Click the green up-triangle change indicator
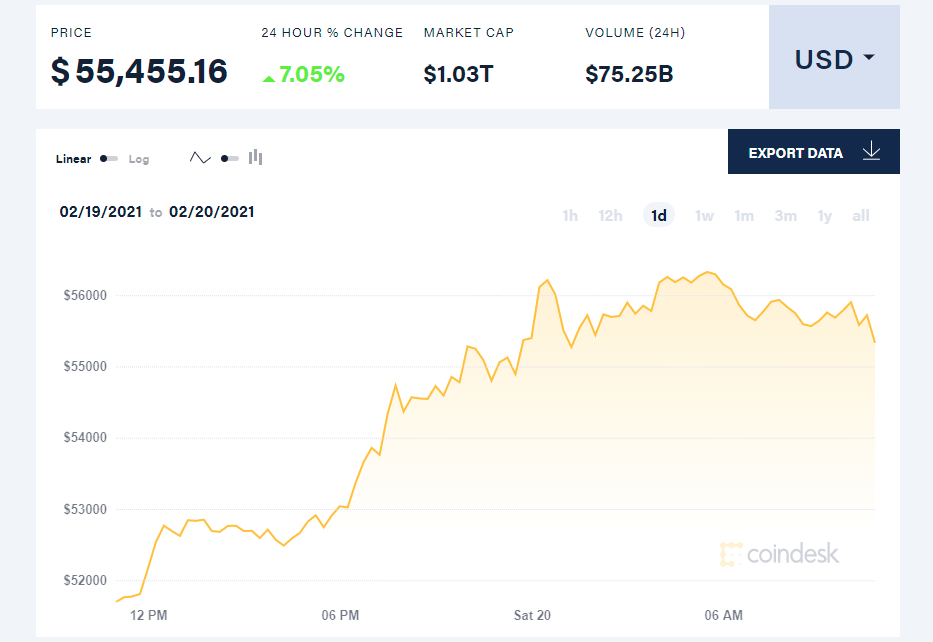 click(269, 76)
